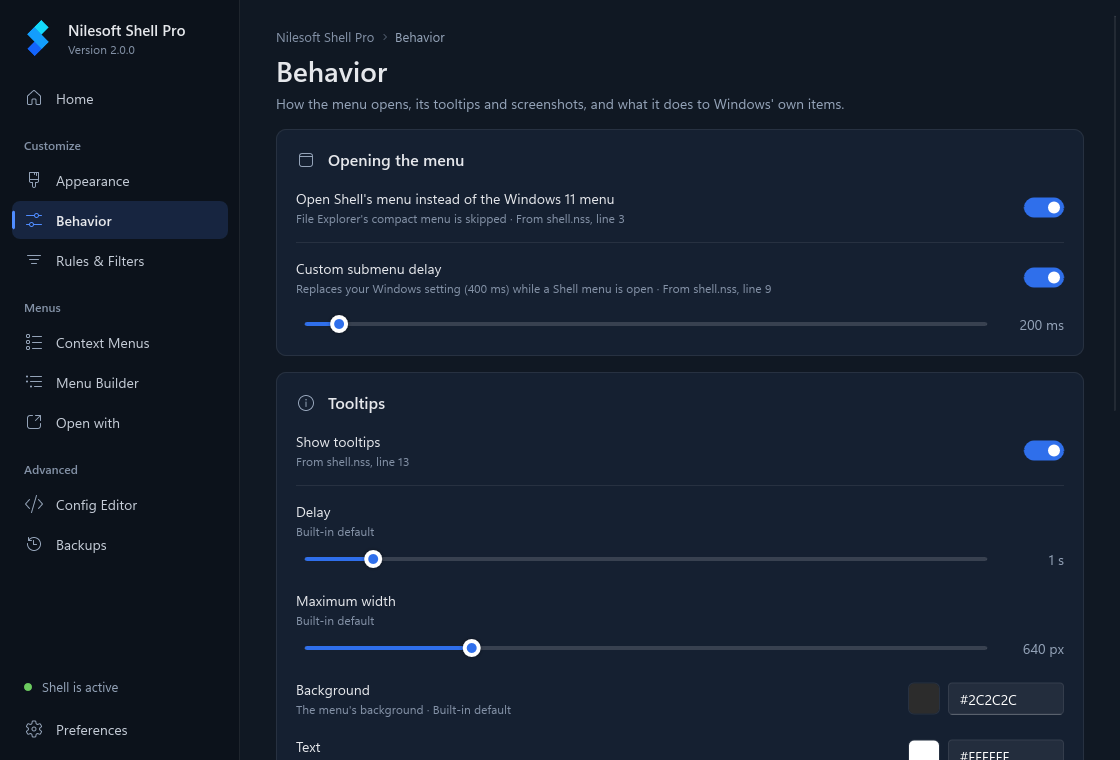Viewport: 1120px width, 760px height.
Task: Click the Tooltips section heading text
Action: [x=356, y=404]
